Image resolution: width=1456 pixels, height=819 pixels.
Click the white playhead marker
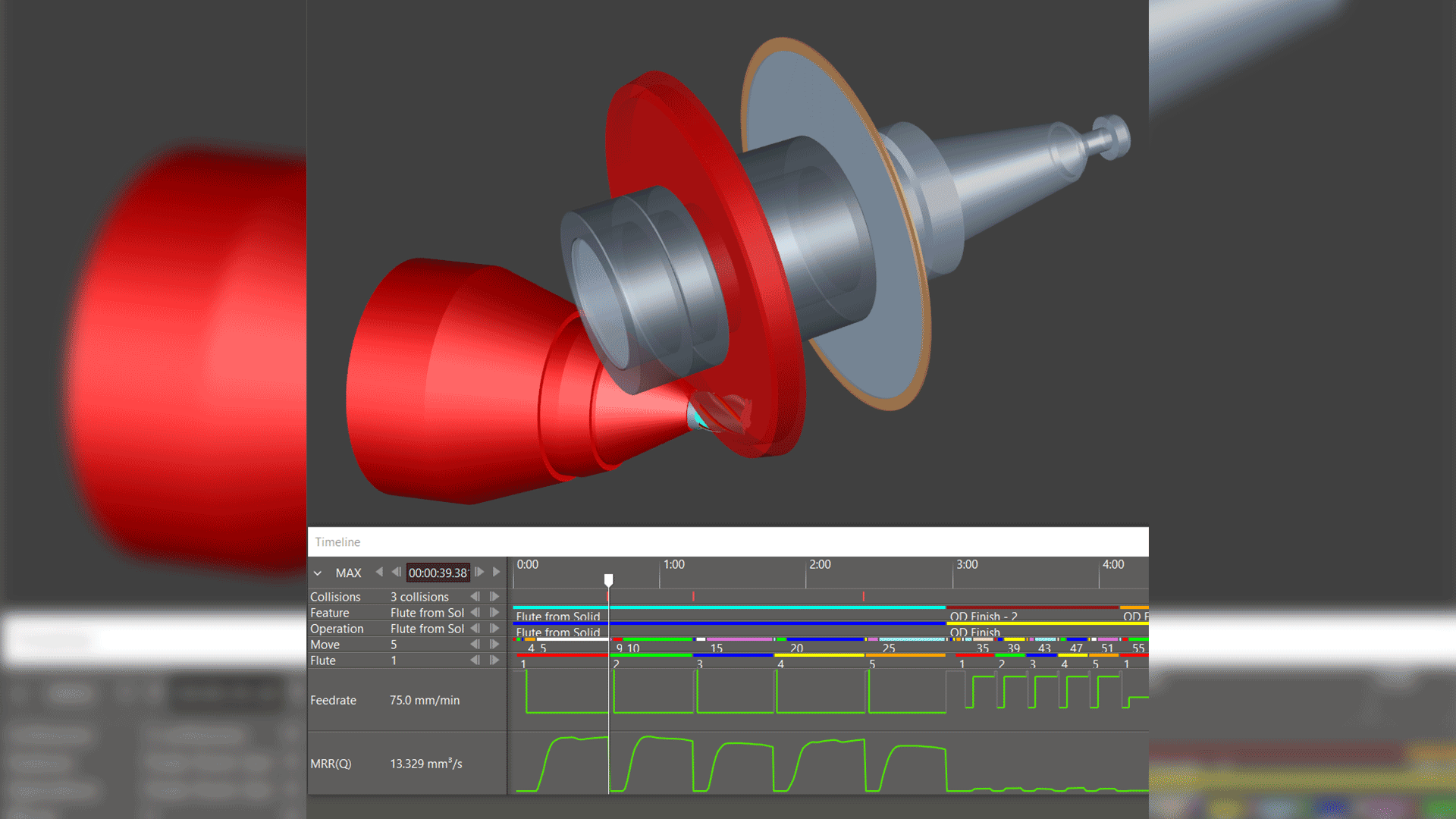pos(608,580)
